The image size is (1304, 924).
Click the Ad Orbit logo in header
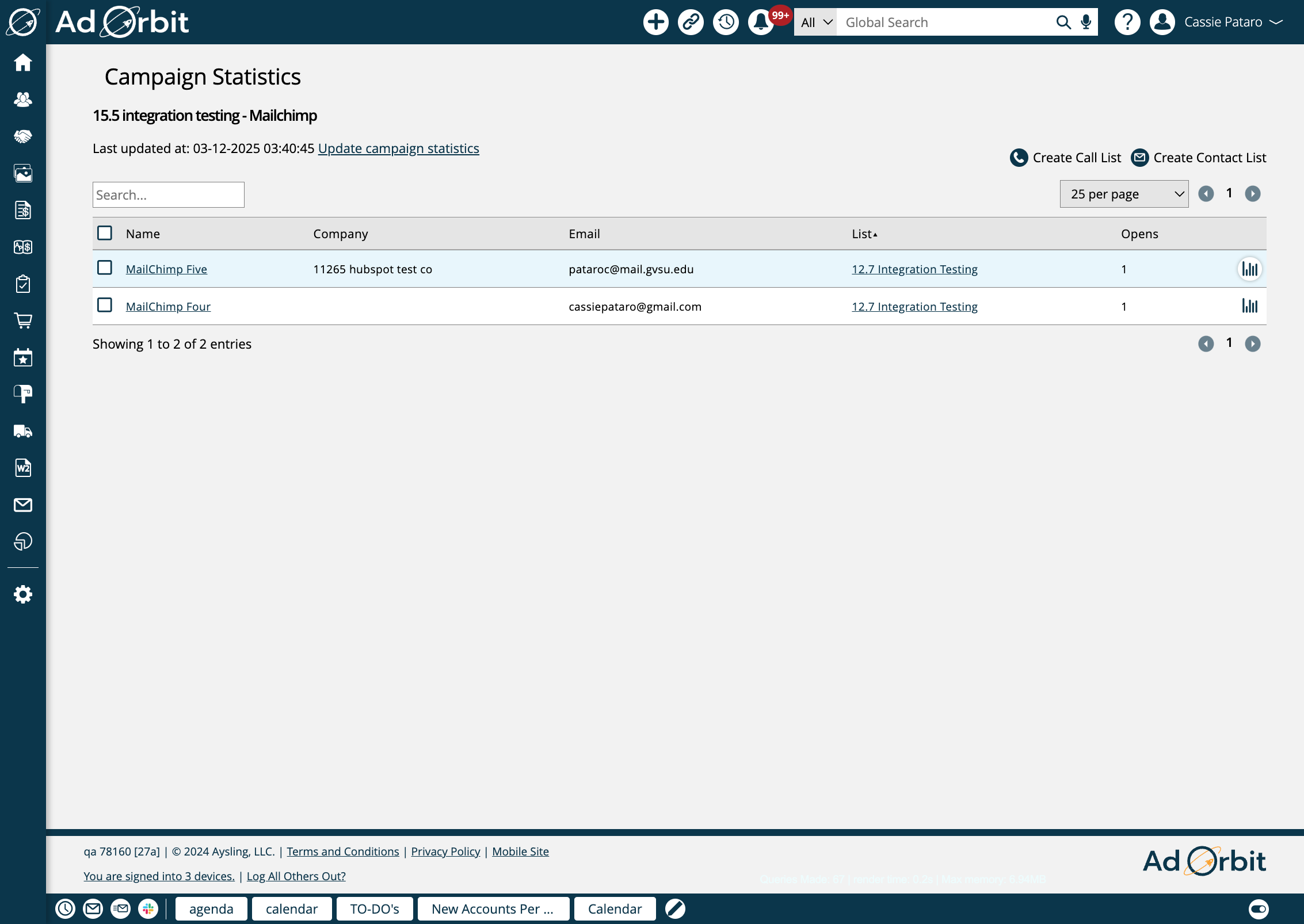(122, 22)
